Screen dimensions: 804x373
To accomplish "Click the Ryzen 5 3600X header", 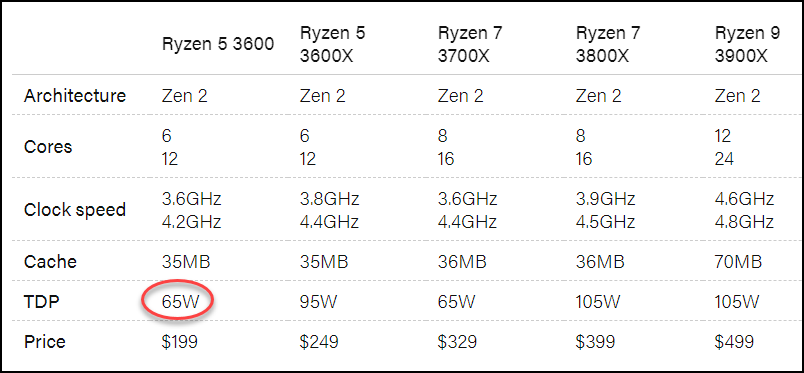I will point(333,44).
